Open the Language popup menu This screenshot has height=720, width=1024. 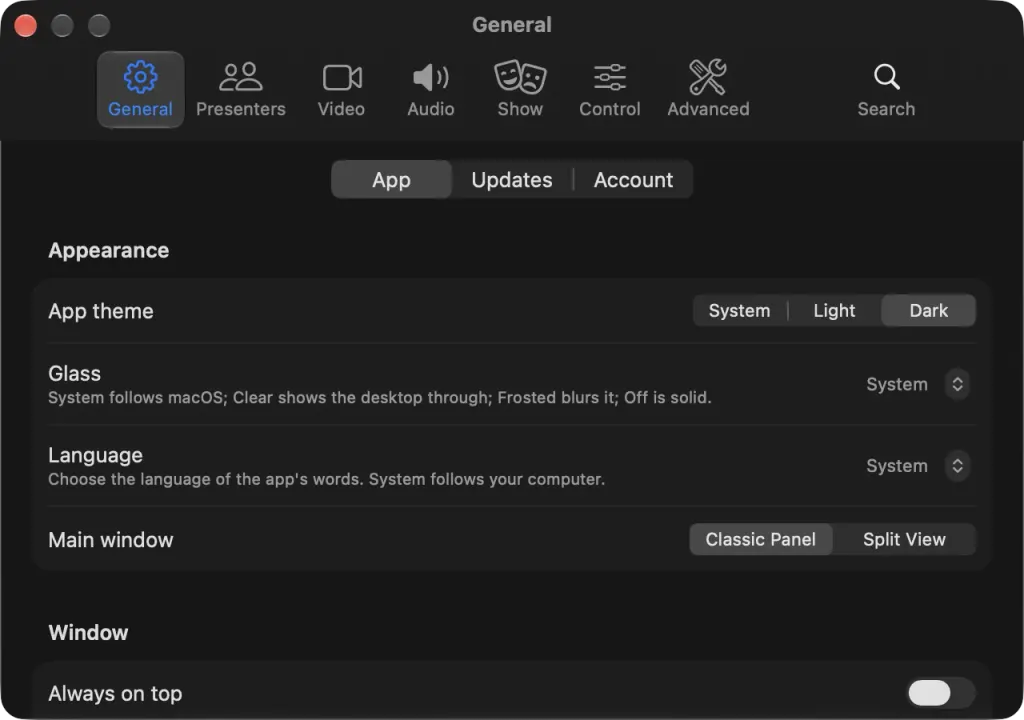click(x=918, y=466)
